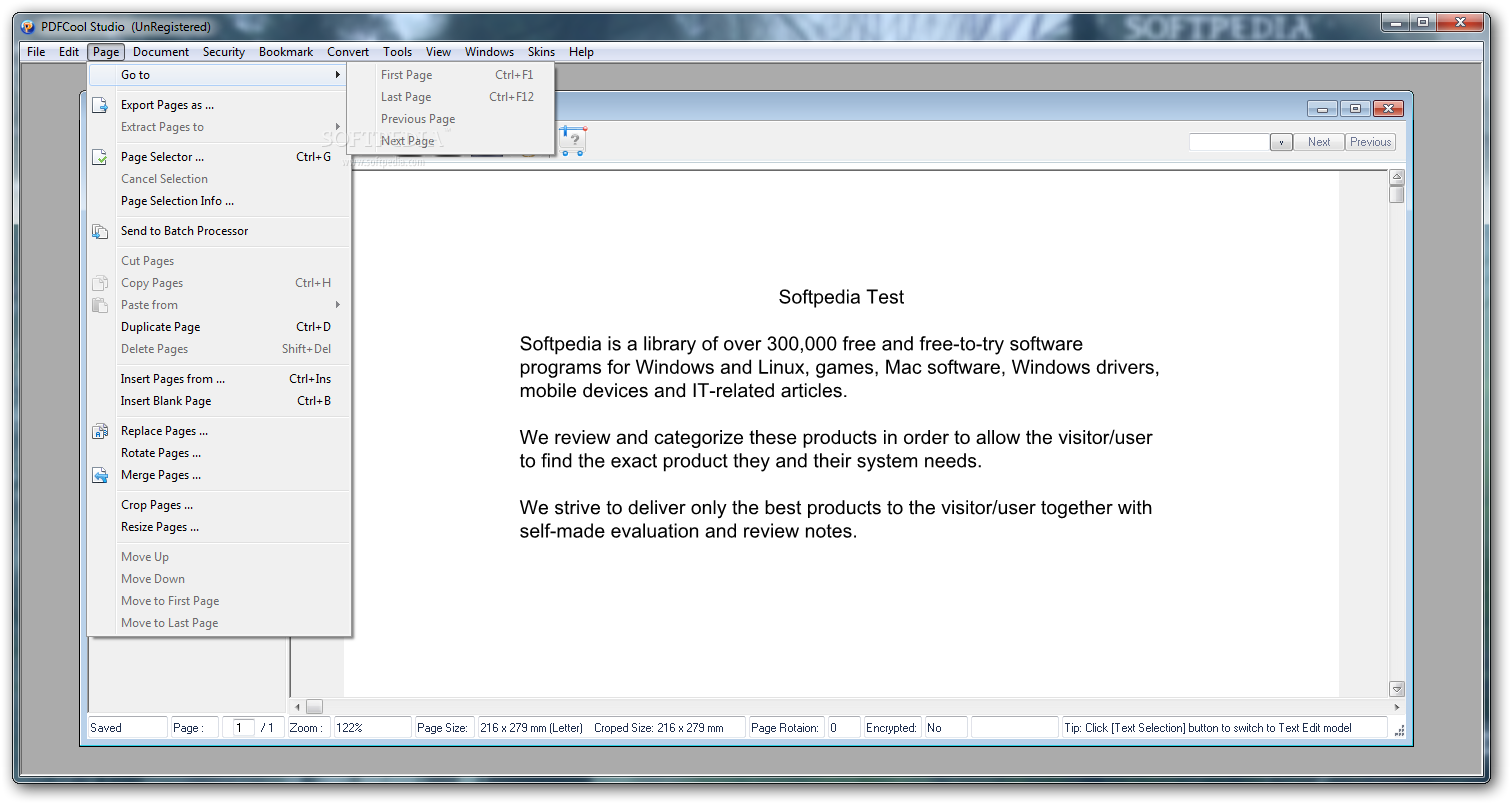
Task: Click the Previous search button
Action: (x=1370, y=142)
